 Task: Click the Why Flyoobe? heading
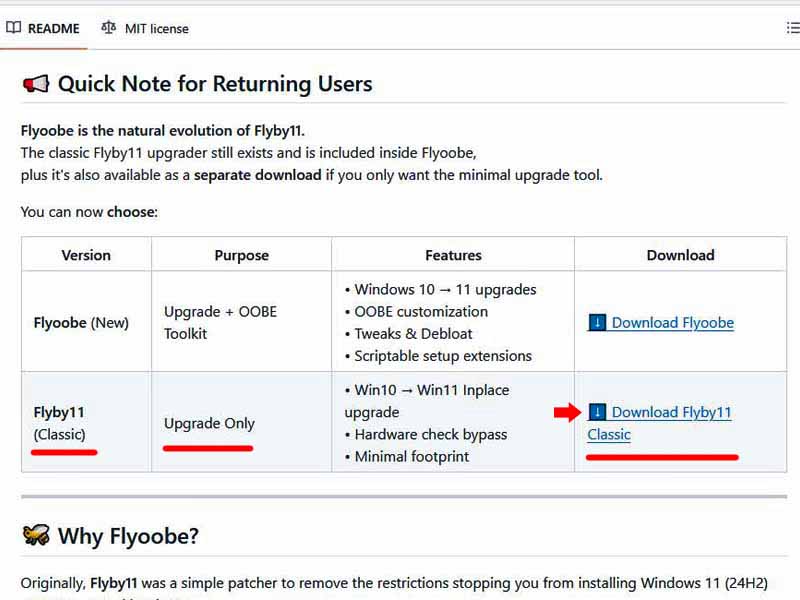[x=128, y=536]
